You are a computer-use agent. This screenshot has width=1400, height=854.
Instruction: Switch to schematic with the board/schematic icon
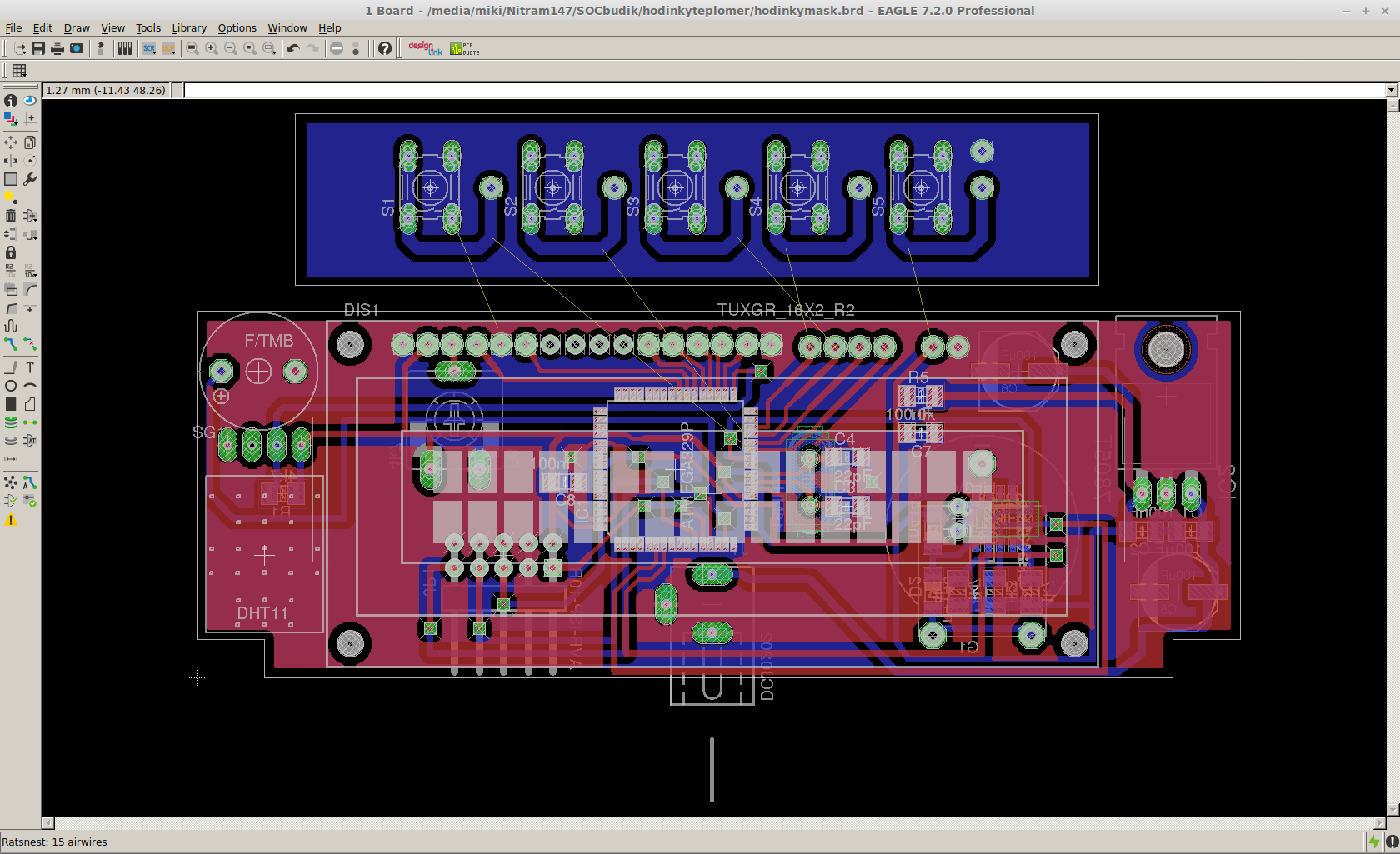[x=101, y=48]
